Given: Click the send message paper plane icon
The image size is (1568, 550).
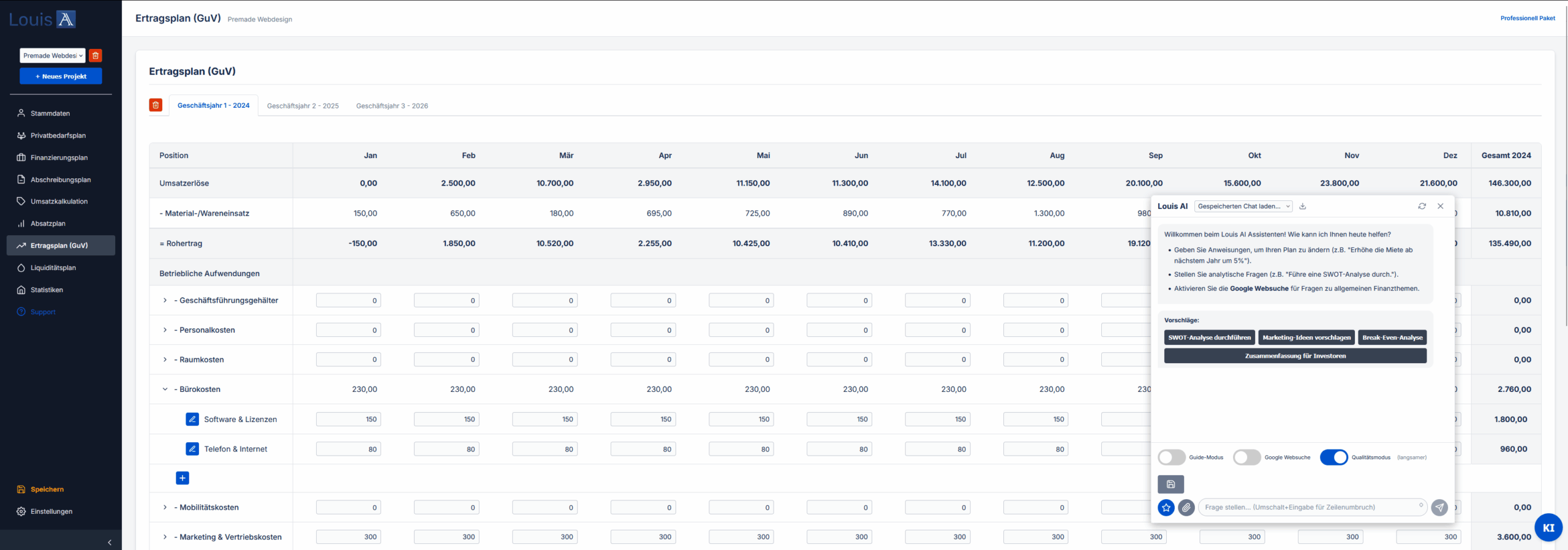Looking at the screenshot, I should pyautogui.click(x=1439, y=508).
